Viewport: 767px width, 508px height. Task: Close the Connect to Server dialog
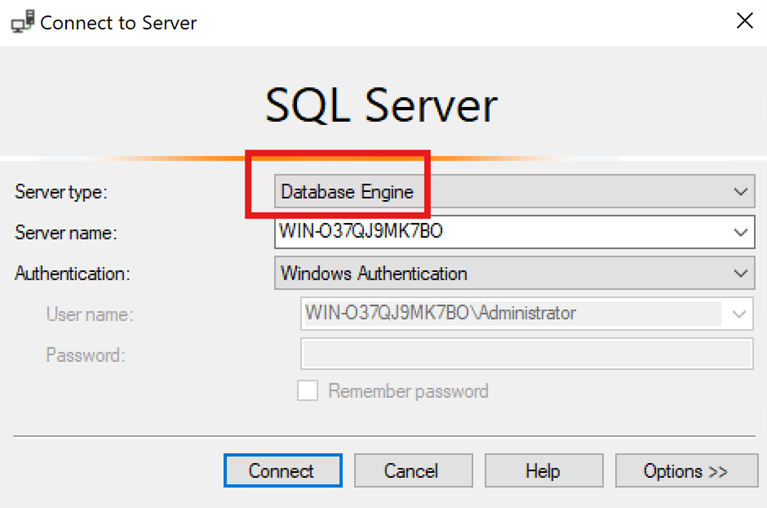pyautogui.click(x=744, y=21)
